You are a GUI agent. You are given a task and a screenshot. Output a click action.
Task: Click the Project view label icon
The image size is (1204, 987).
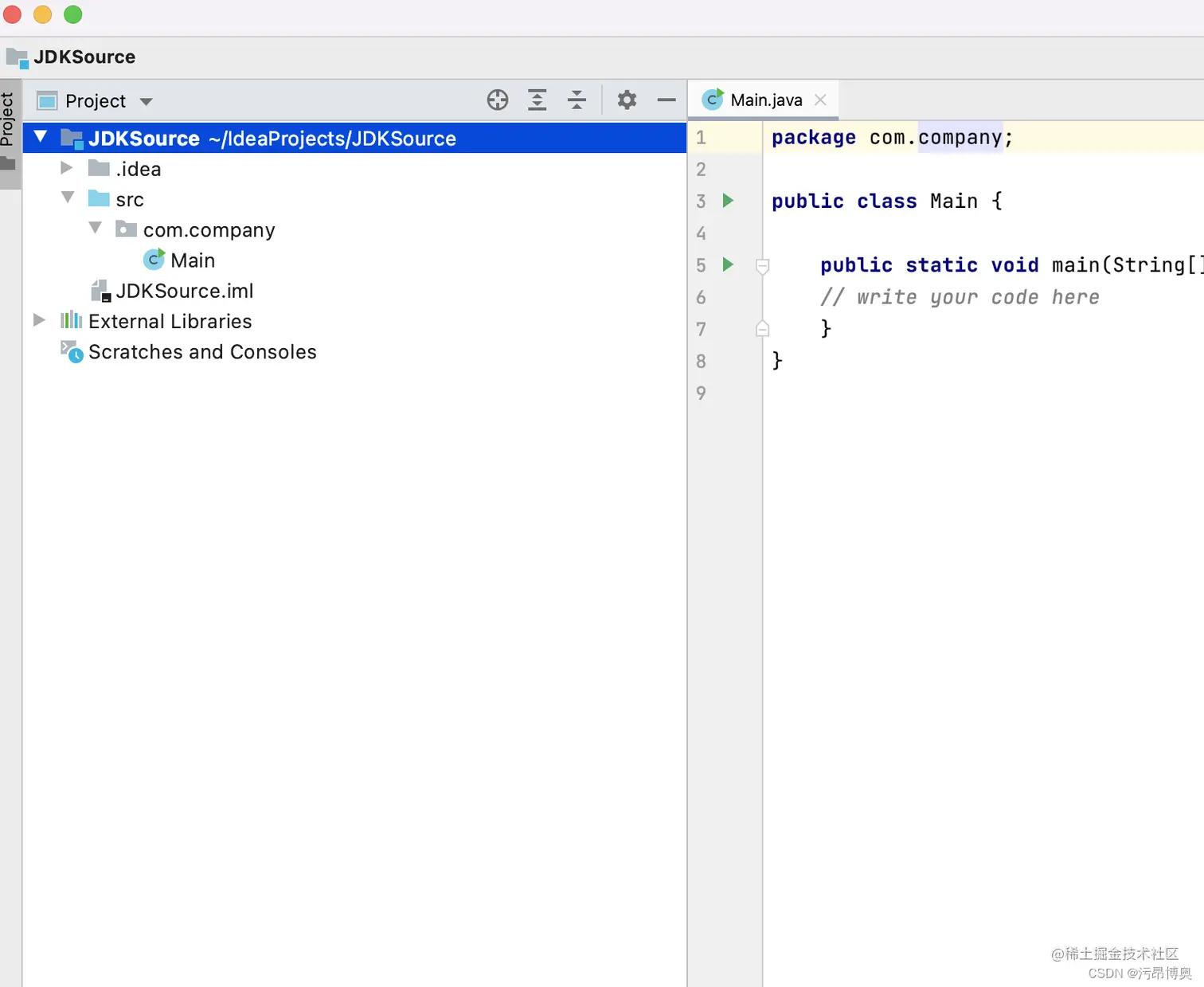click(x=48, y=101)
